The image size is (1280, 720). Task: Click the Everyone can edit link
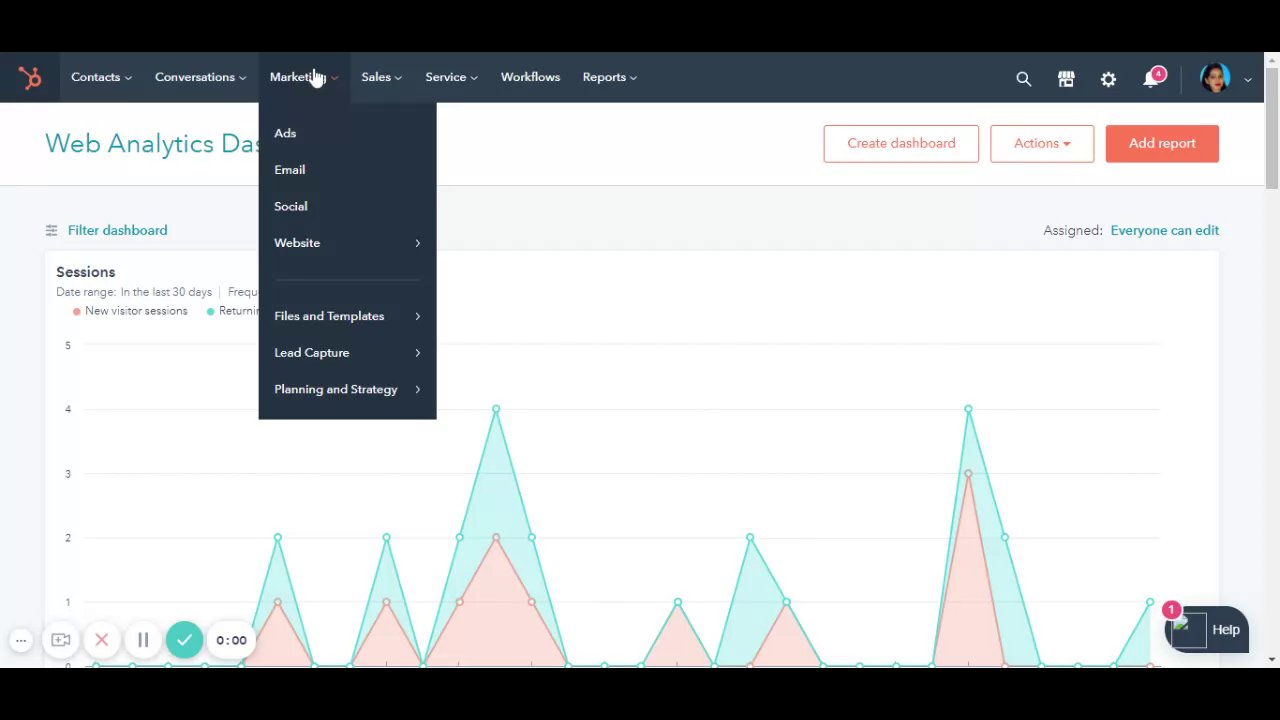tap(1164, 230)
